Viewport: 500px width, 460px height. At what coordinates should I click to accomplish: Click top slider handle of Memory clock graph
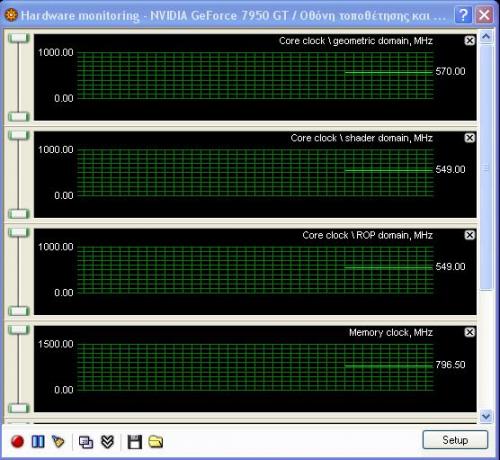pyautogui.click(x=19, y=330)
